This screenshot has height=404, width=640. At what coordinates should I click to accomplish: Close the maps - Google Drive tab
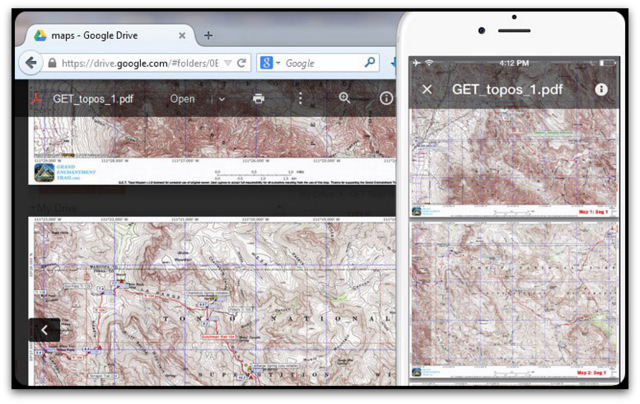(x=182, y=36)
